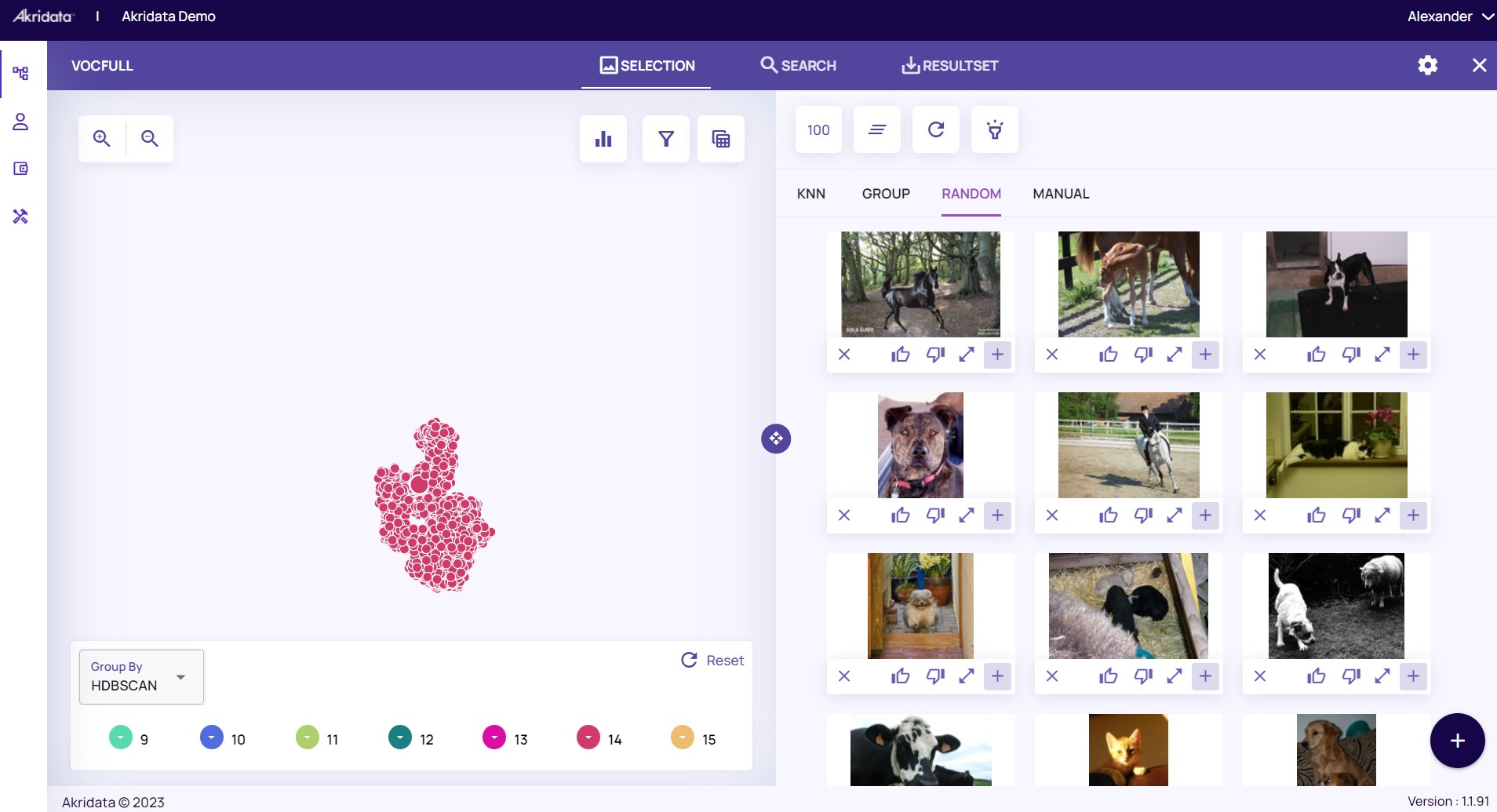
Task: Click the floating plus add button
Action: (x=1458, y=741)
